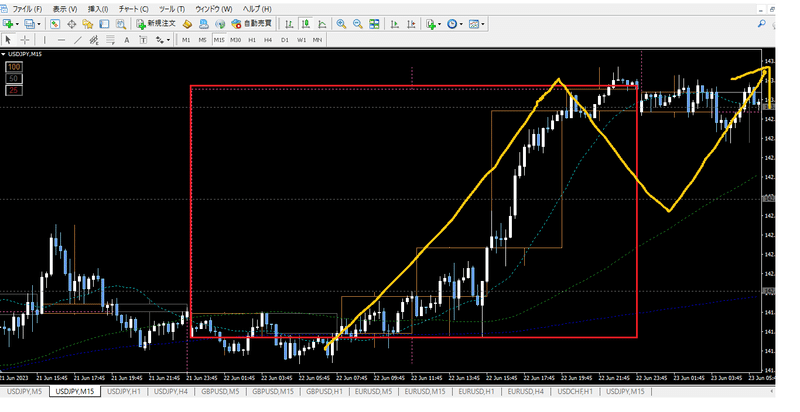This screenshot has width=800, height=412.
Task: Set timeframe to M5
Action: pos(203,40)
